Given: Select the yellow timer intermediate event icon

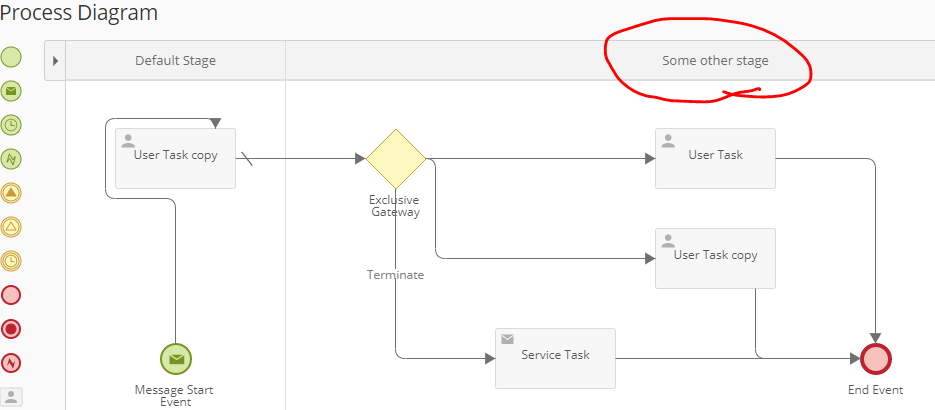Looking at the screenshot, I should (x=11, y=261).
